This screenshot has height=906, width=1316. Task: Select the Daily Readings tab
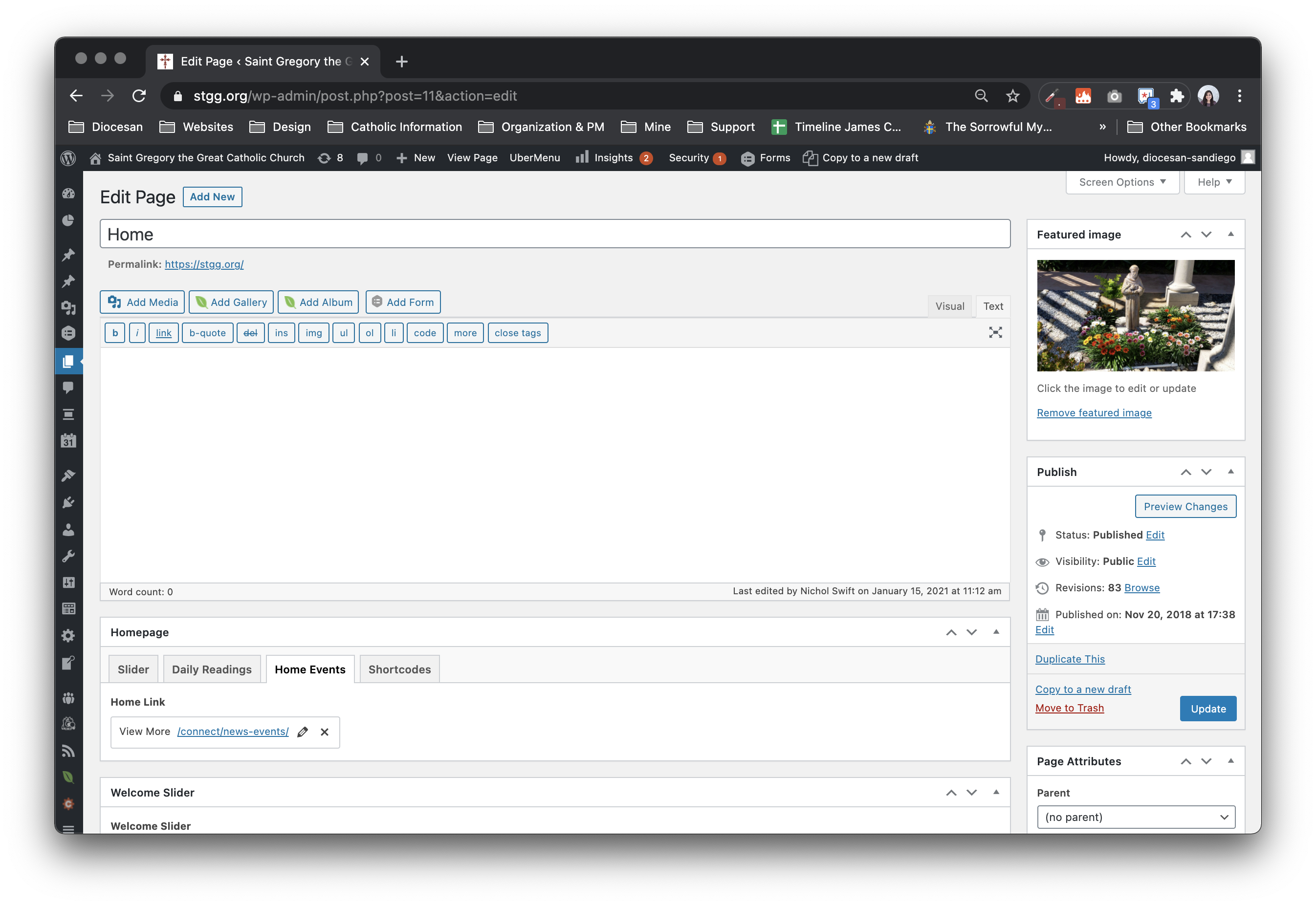211,669
